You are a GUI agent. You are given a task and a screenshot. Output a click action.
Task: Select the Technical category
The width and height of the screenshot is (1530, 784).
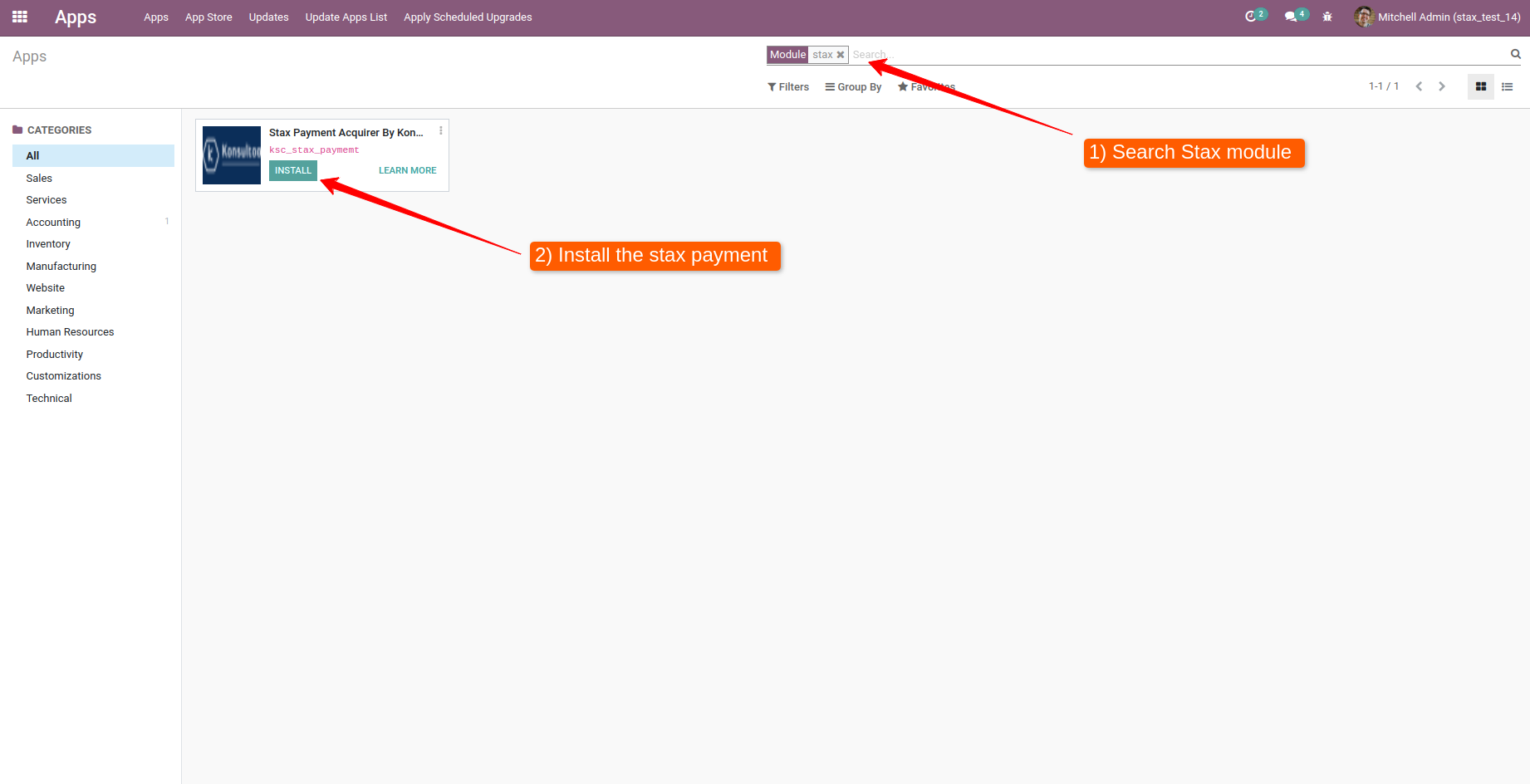pyautogui.click(x=93, y=399)
